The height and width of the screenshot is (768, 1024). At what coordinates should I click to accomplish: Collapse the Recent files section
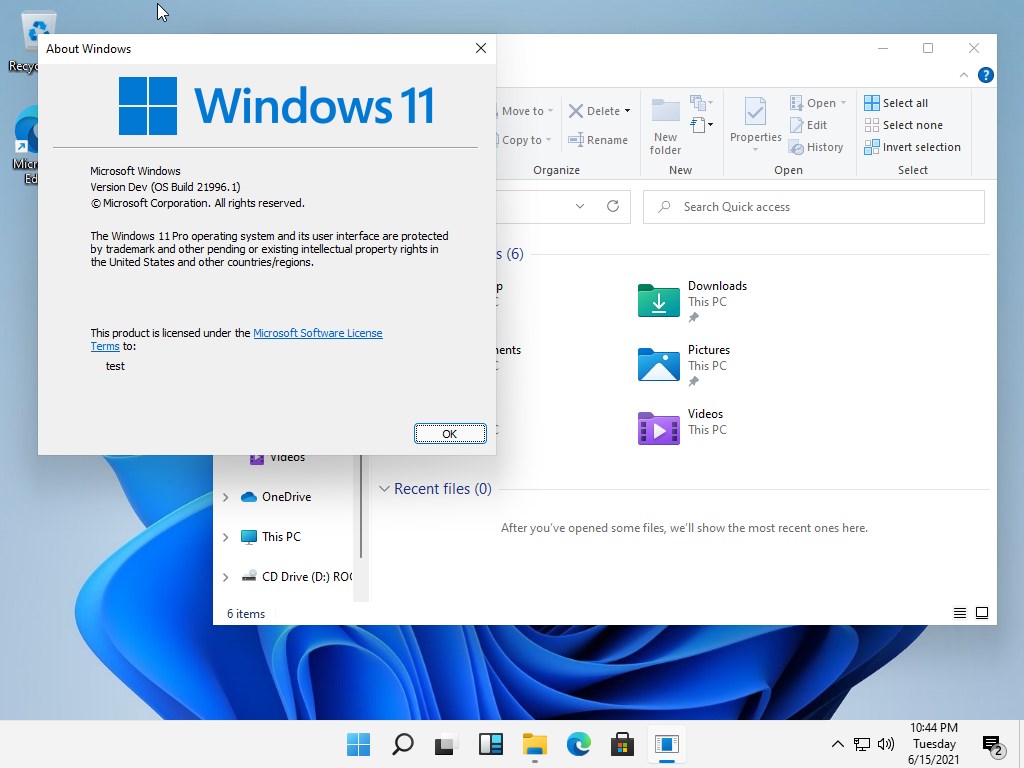[385, 489]
